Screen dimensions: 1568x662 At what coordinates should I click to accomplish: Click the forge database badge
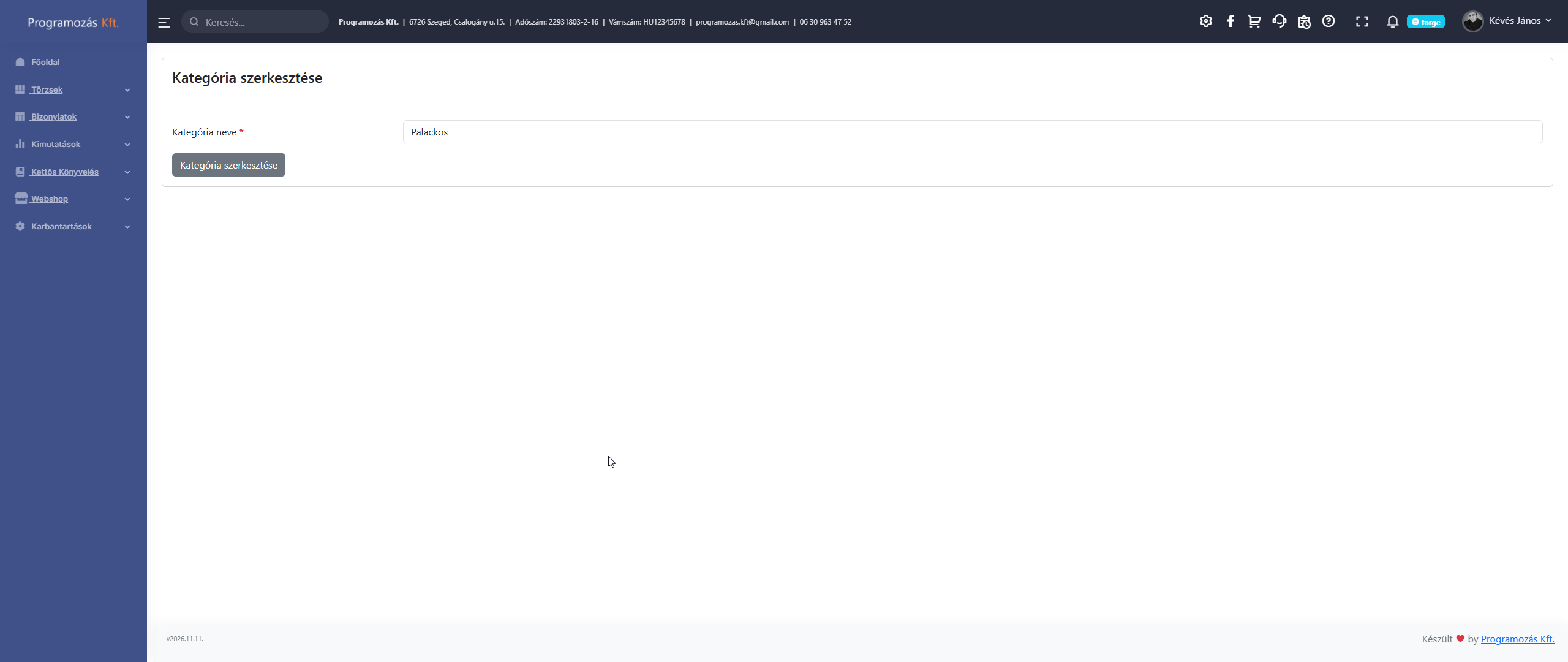[1425, 22]
